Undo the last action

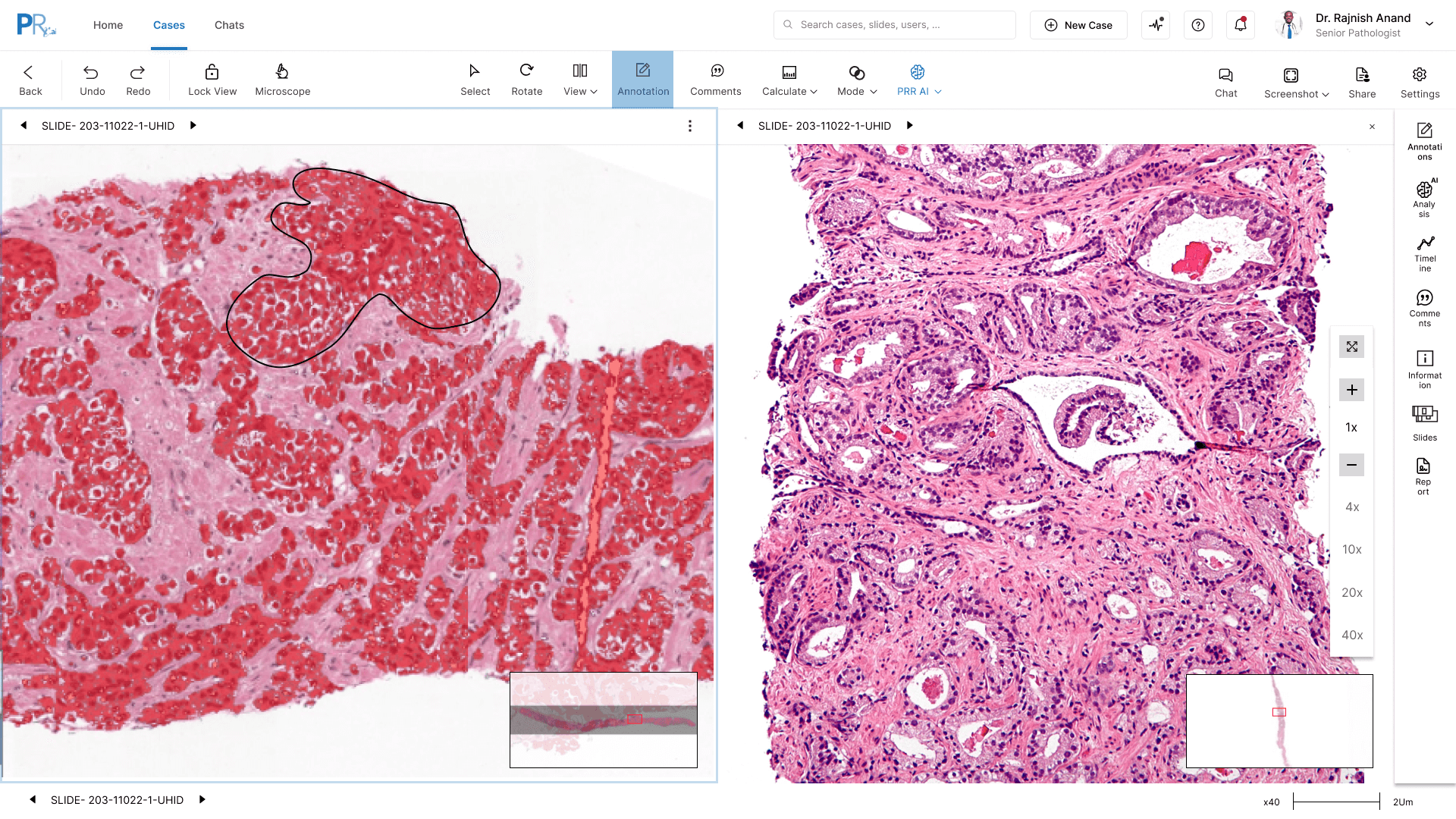tap(92, 80)
